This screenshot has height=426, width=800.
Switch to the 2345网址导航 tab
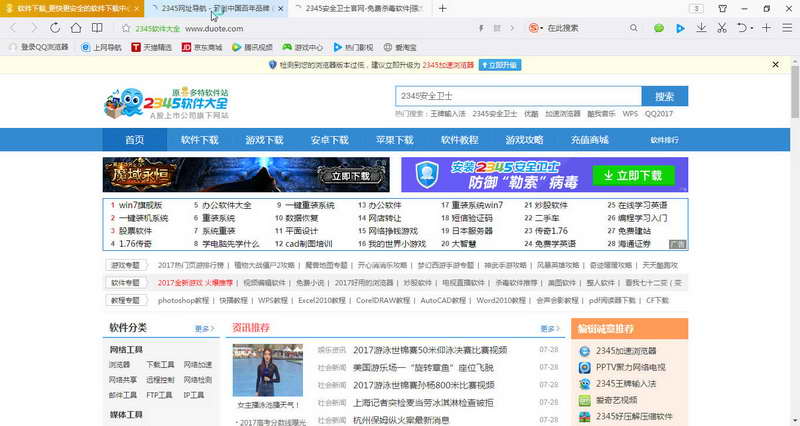click(x=216, y=9)
